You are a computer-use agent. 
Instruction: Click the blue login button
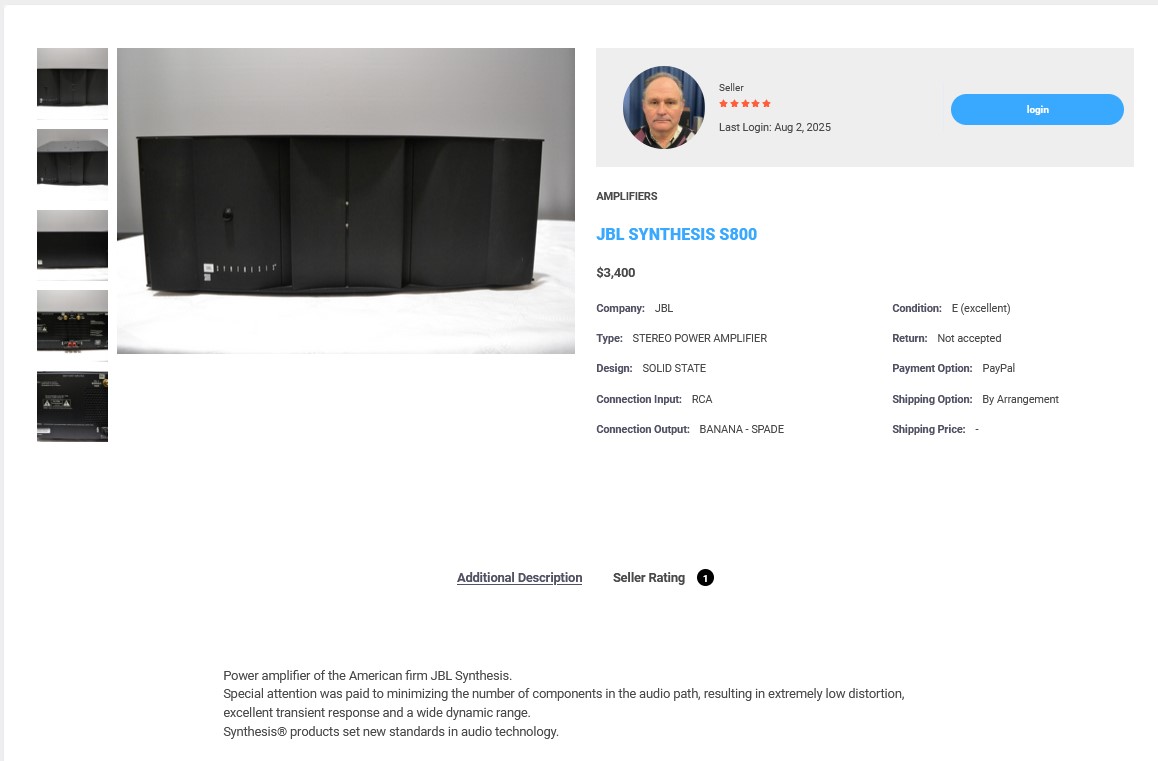pos(1037,109)
